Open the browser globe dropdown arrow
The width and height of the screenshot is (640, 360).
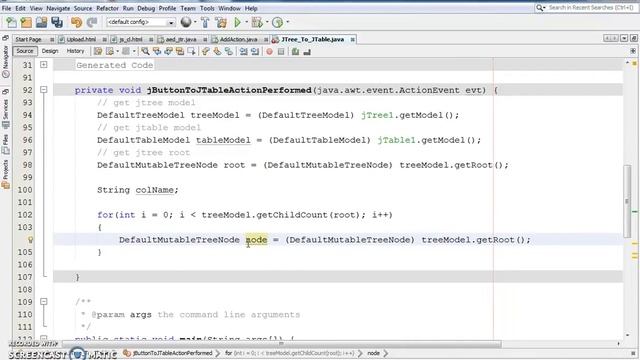point(195,22)
